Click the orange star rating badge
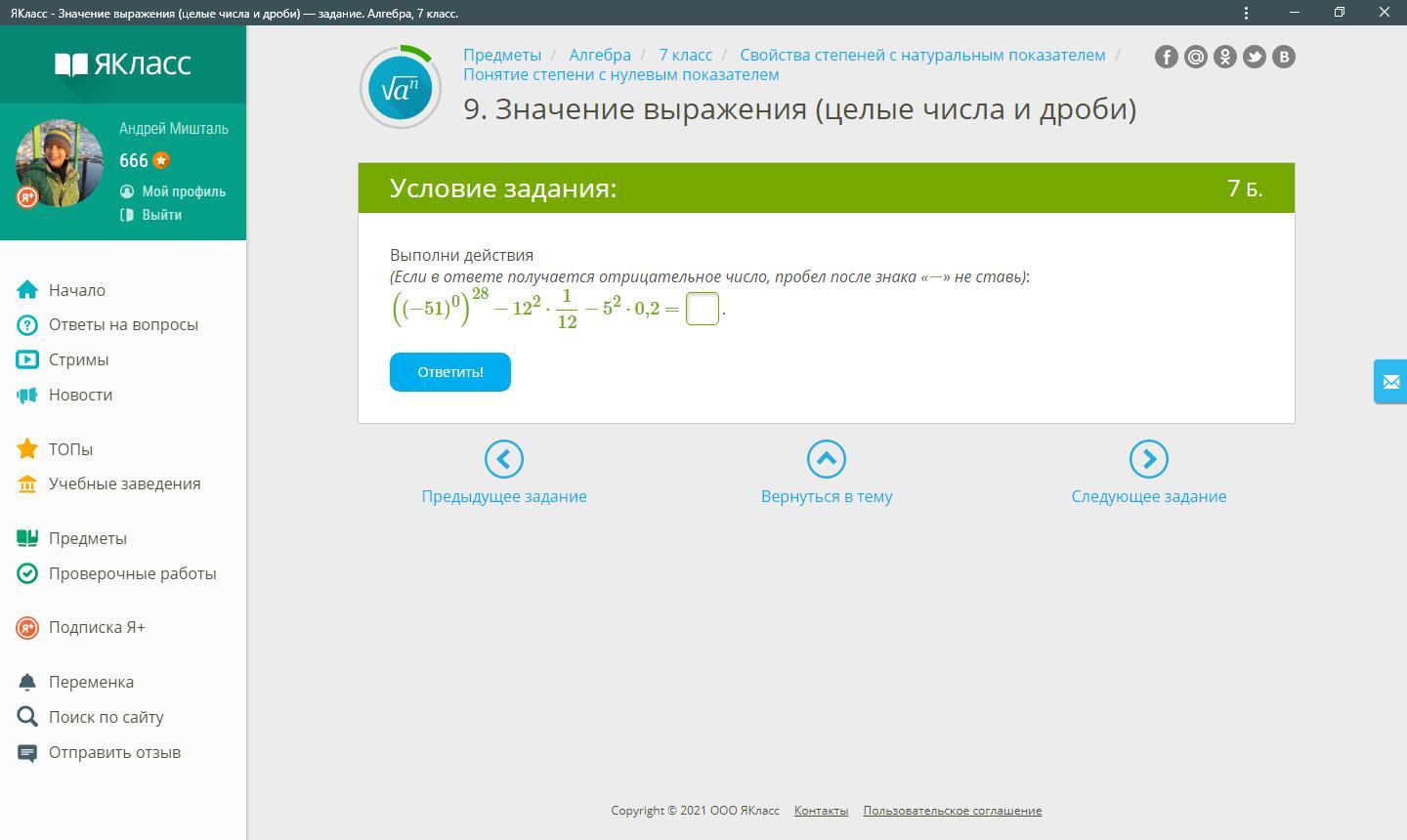This screenshot has width=1407, height=840. pos(161,160)
